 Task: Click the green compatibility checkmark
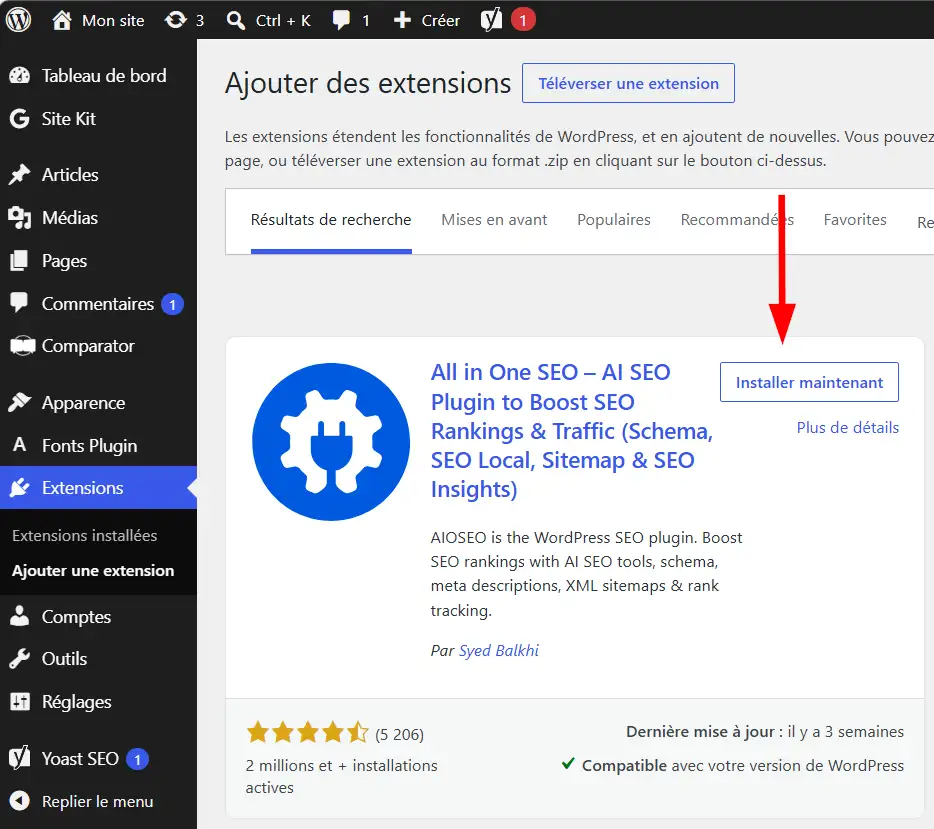tap(568, 763)
